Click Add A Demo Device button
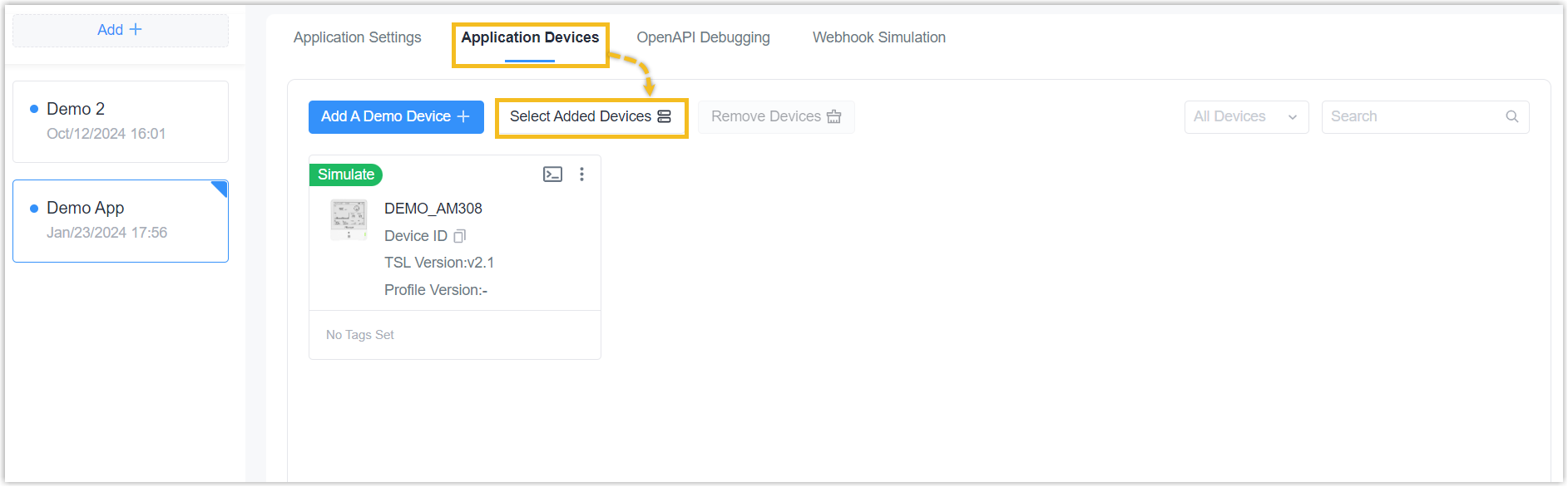 (396, 117)
